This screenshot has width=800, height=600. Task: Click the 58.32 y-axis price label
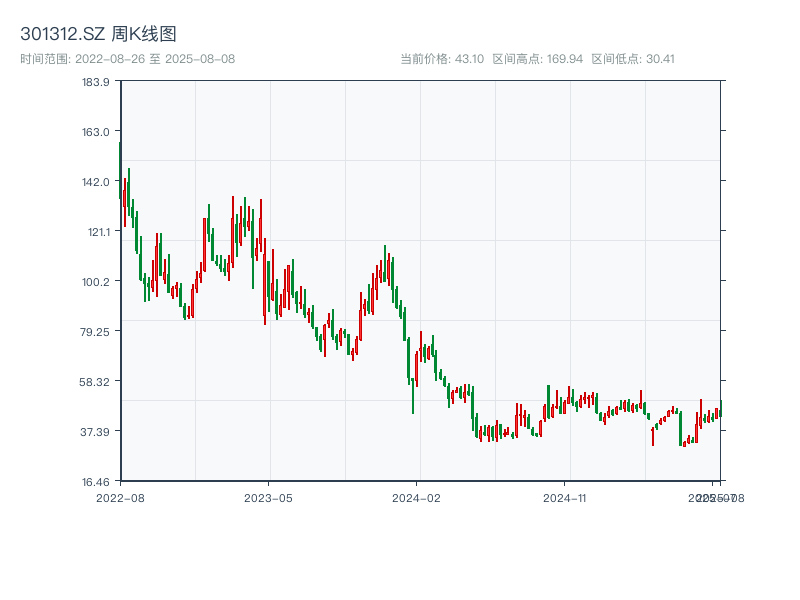(95, 381)
